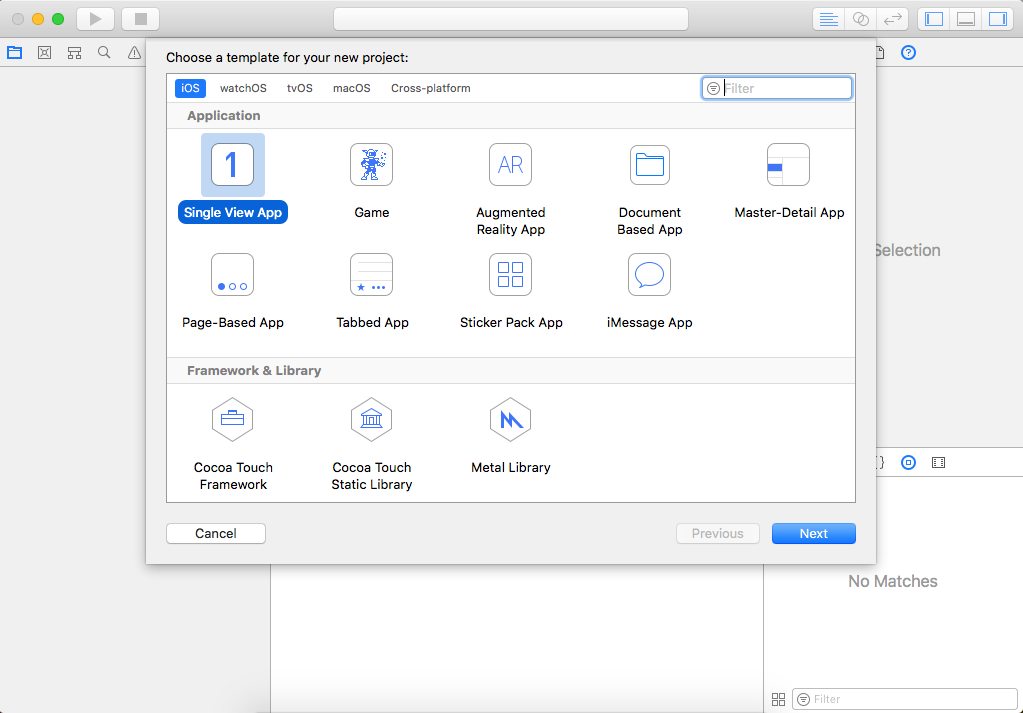Toggle the Debug area visibility

[966, 19]
